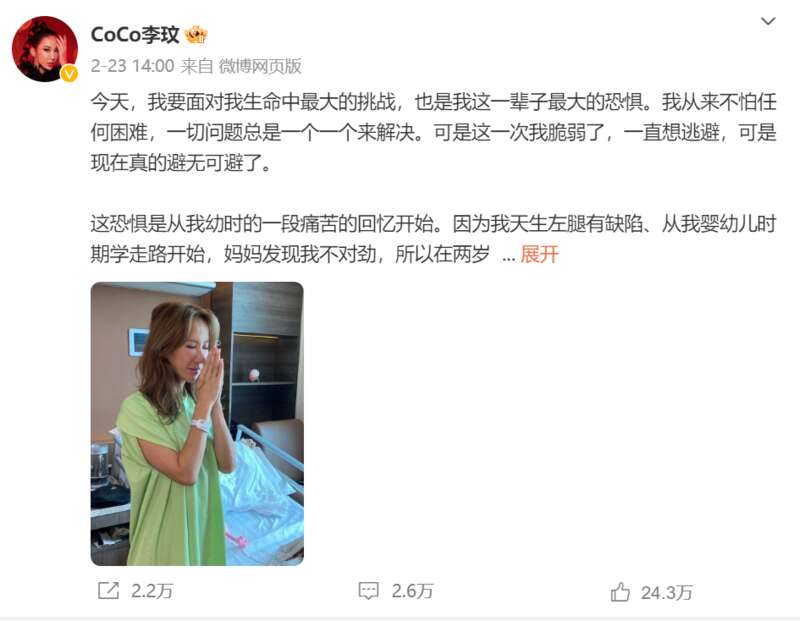Image resolution: width=800 pixels, height=621 pixels.
Task: Open the comment bubble icon
Action: (368, 591)
